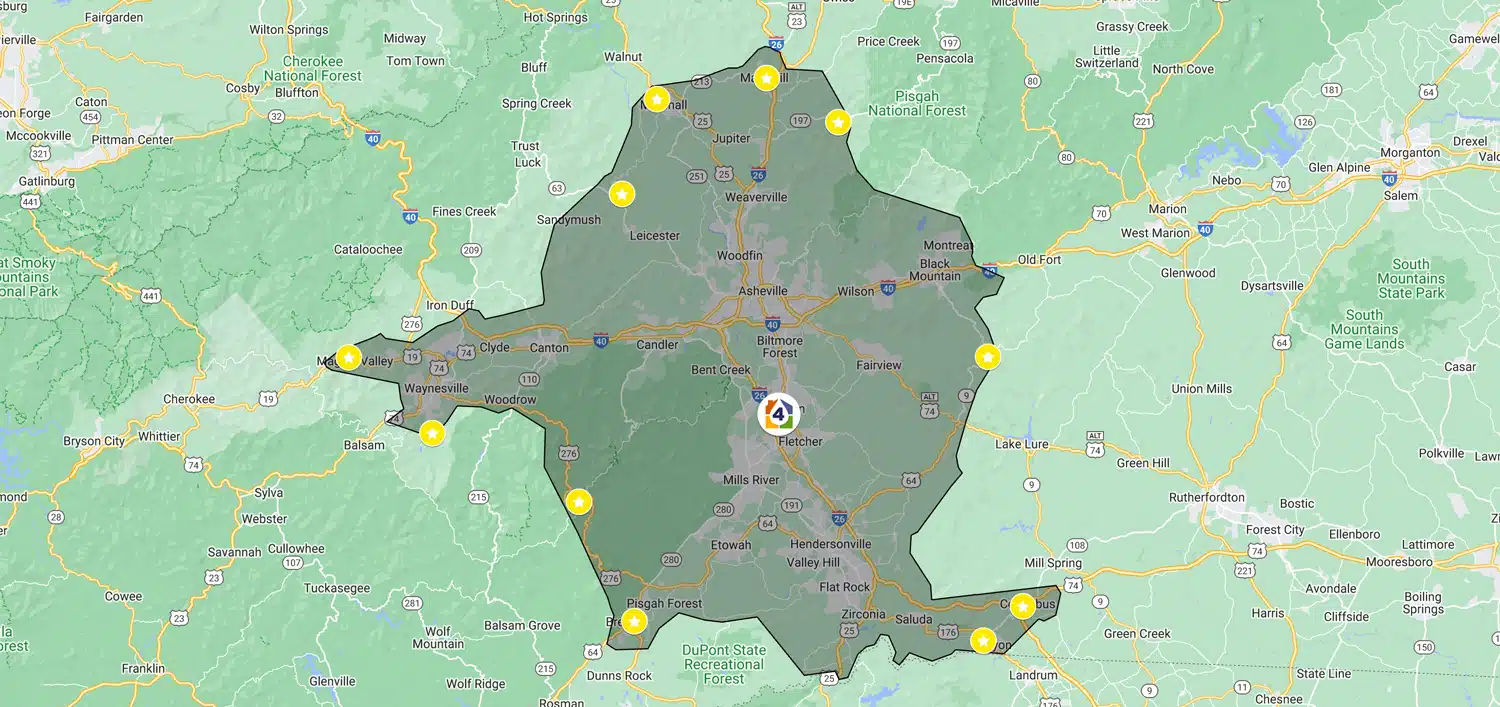Click the Pisgah Forest town label
This screenshot has height=707, width=1500.
coord(664,604)
